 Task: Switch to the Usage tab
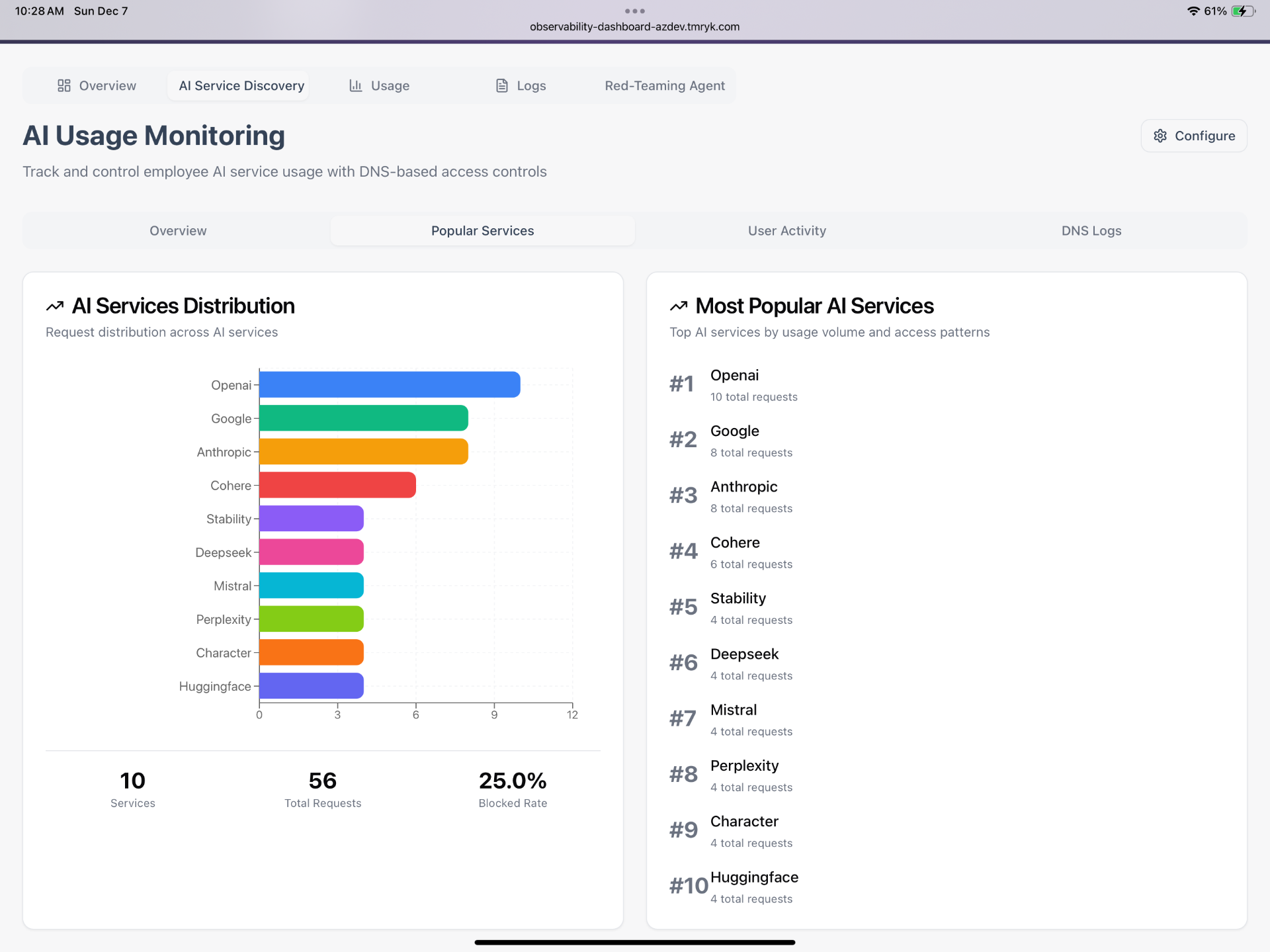click(x=379, y=85)
